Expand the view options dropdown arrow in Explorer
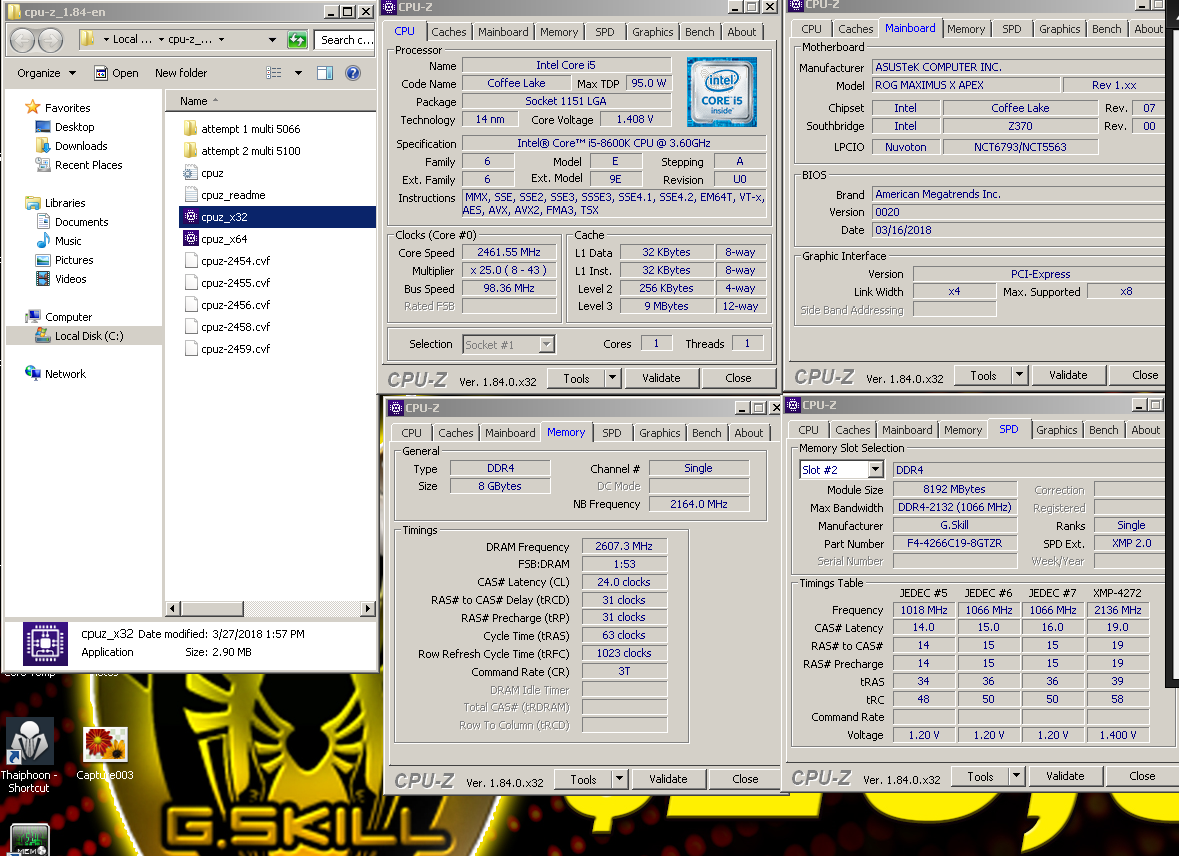 point(299,73)
